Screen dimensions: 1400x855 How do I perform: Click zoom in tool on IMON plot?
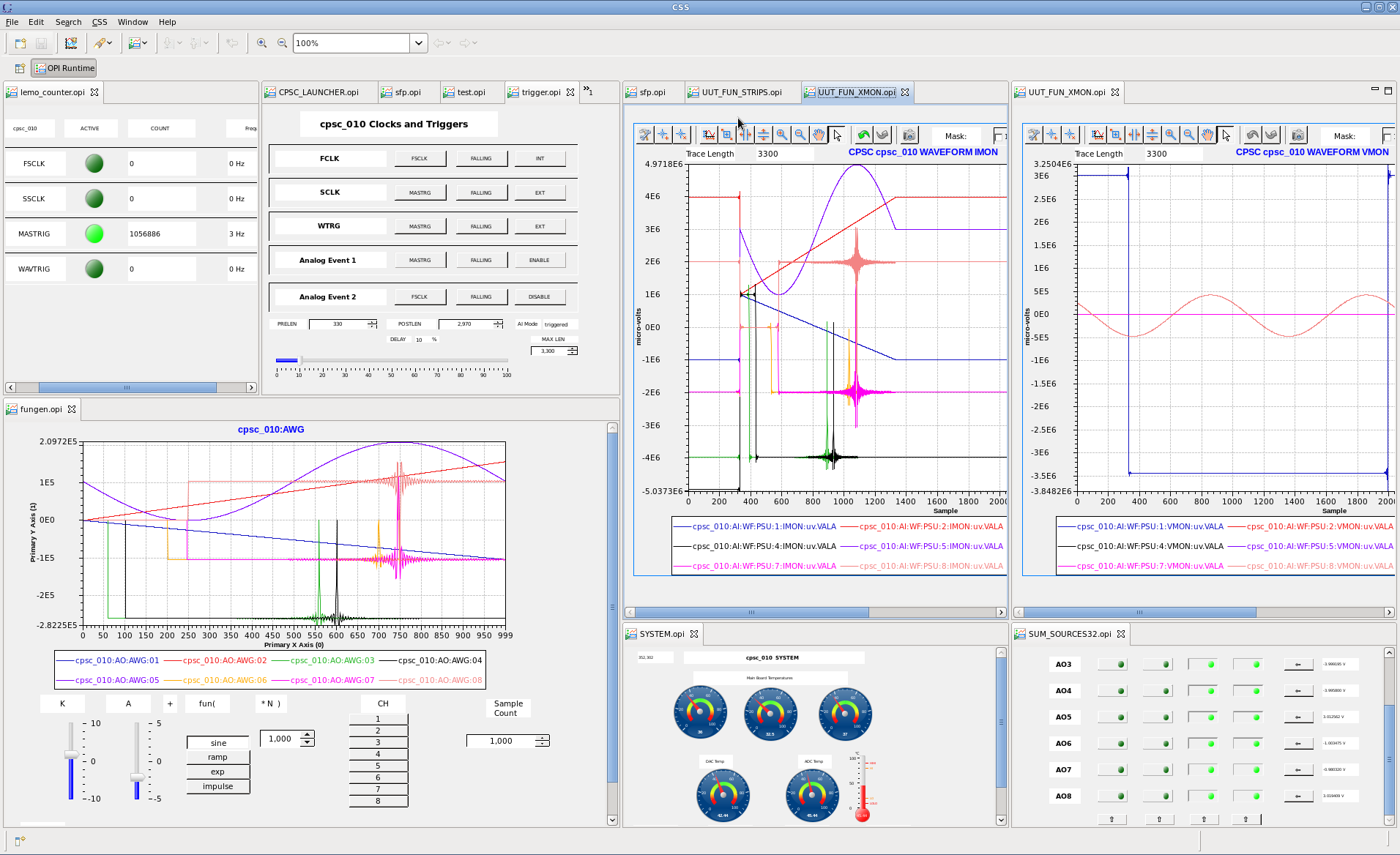coord(781,135)
